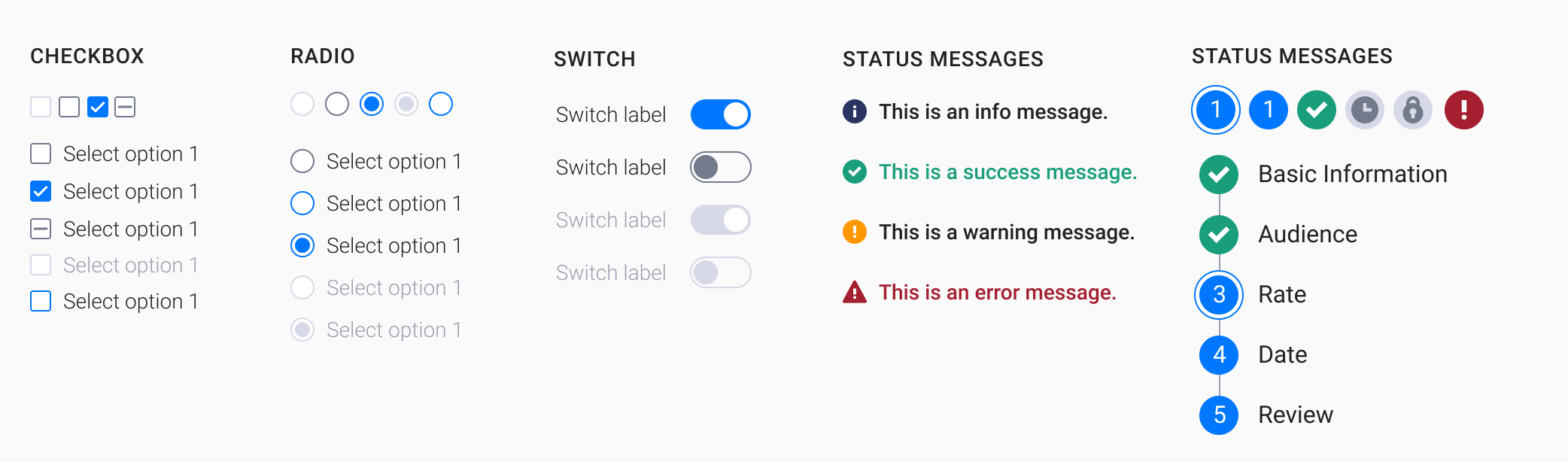Click the green success checkmark icon
The width and height of the screenshot is (1568, 462).
(854, 172)
